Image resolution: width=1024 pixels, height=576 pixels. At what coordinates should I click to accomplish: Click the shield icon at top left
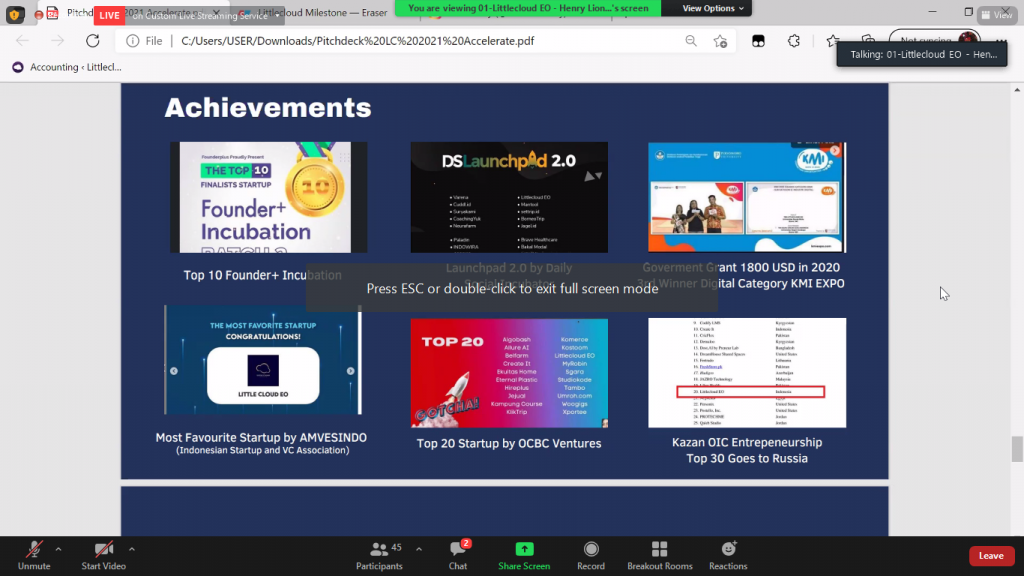click(14, 14)
